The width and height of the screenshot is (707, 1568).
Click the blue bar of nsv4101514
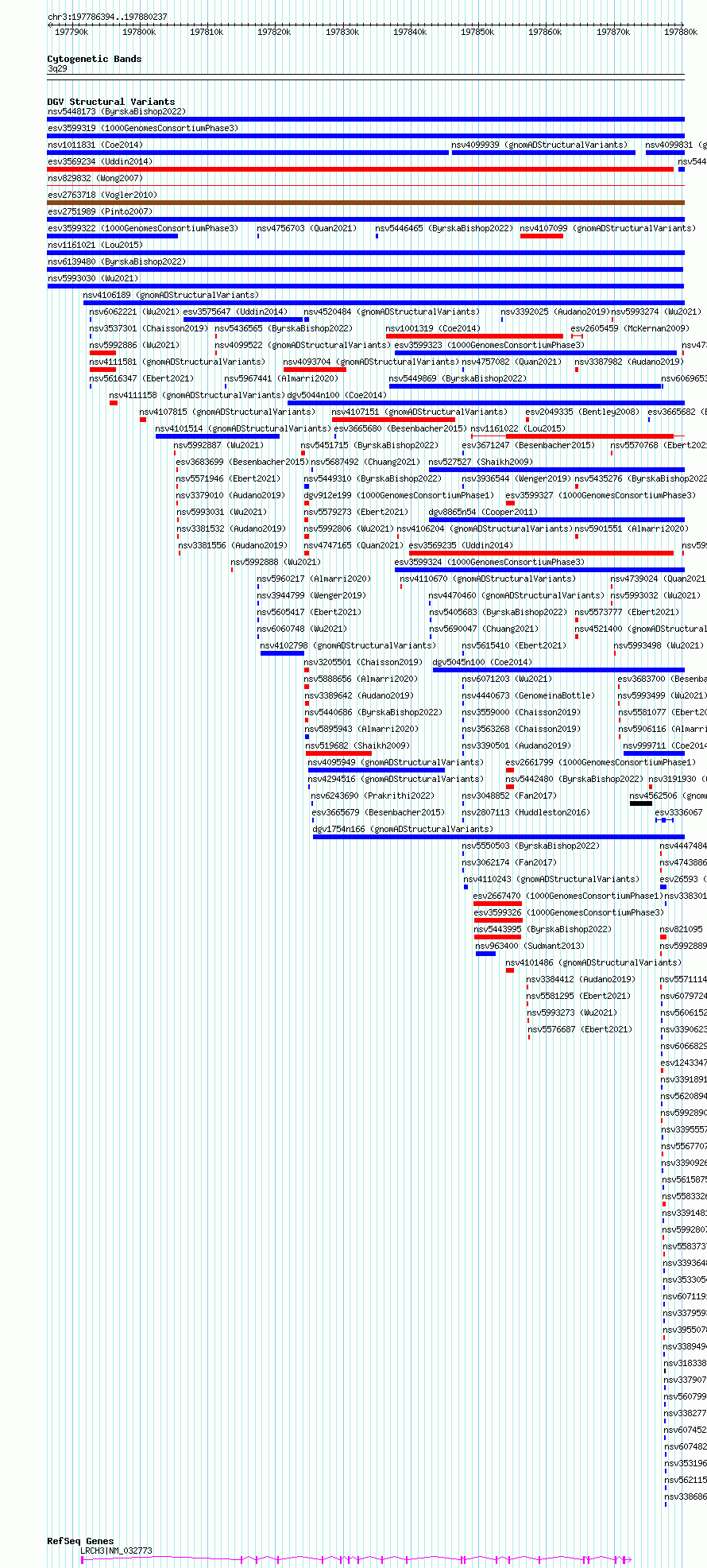(218, 436)
